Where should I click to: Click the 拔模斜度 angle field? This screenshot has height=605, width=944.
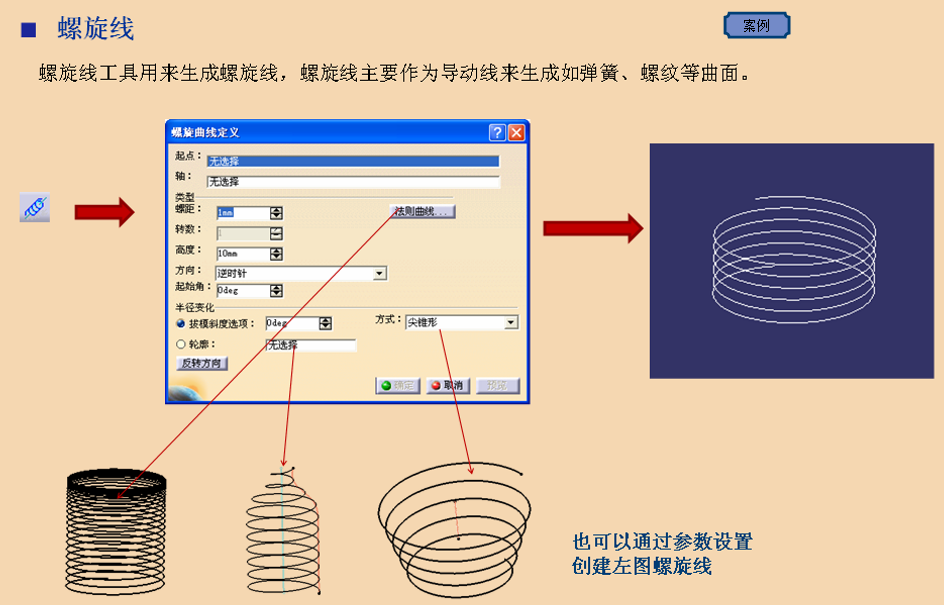coord(292,323)
